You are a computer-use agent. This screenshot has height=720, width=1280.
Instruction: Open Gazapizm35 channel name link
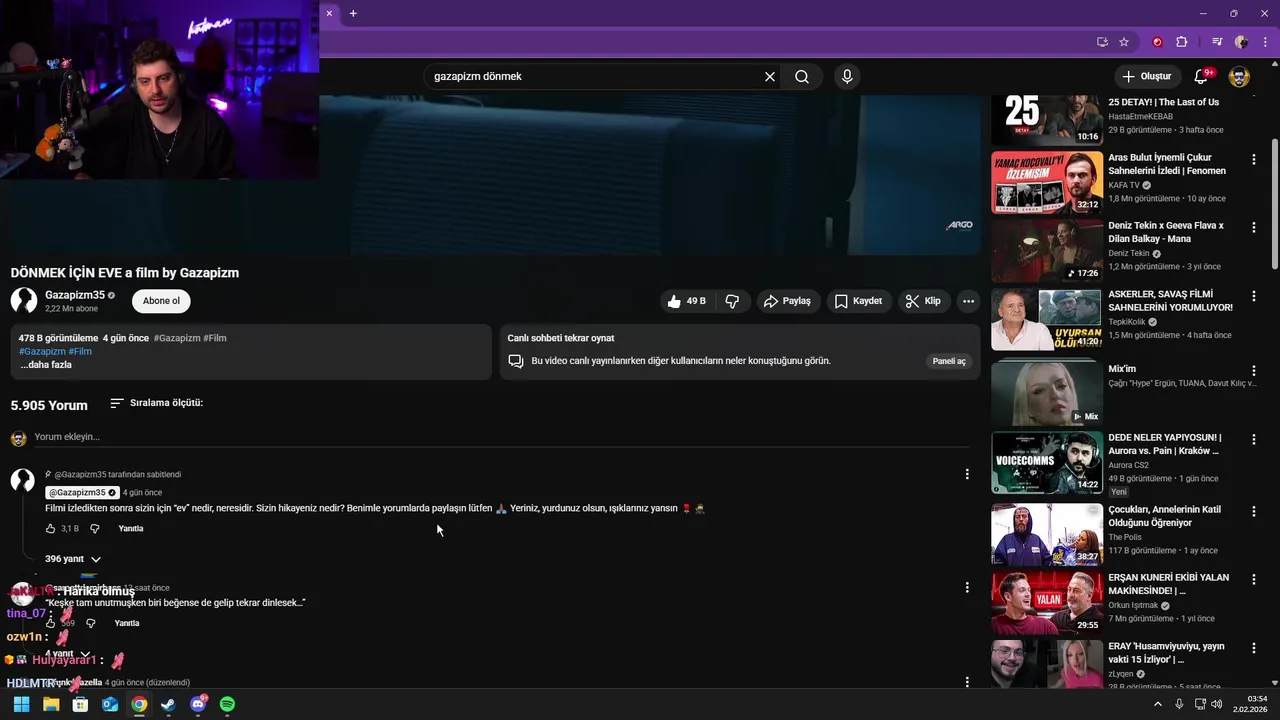coord(75,295)
